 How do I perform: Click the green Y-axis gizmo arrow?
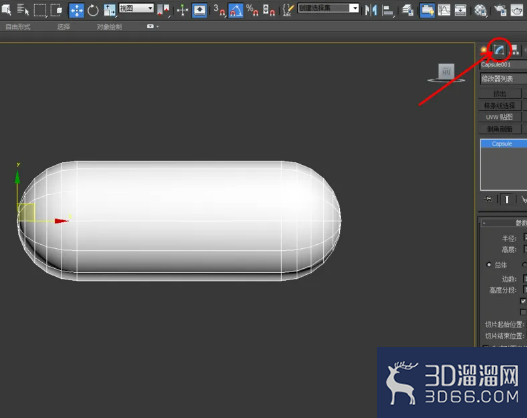pos(17,177)
